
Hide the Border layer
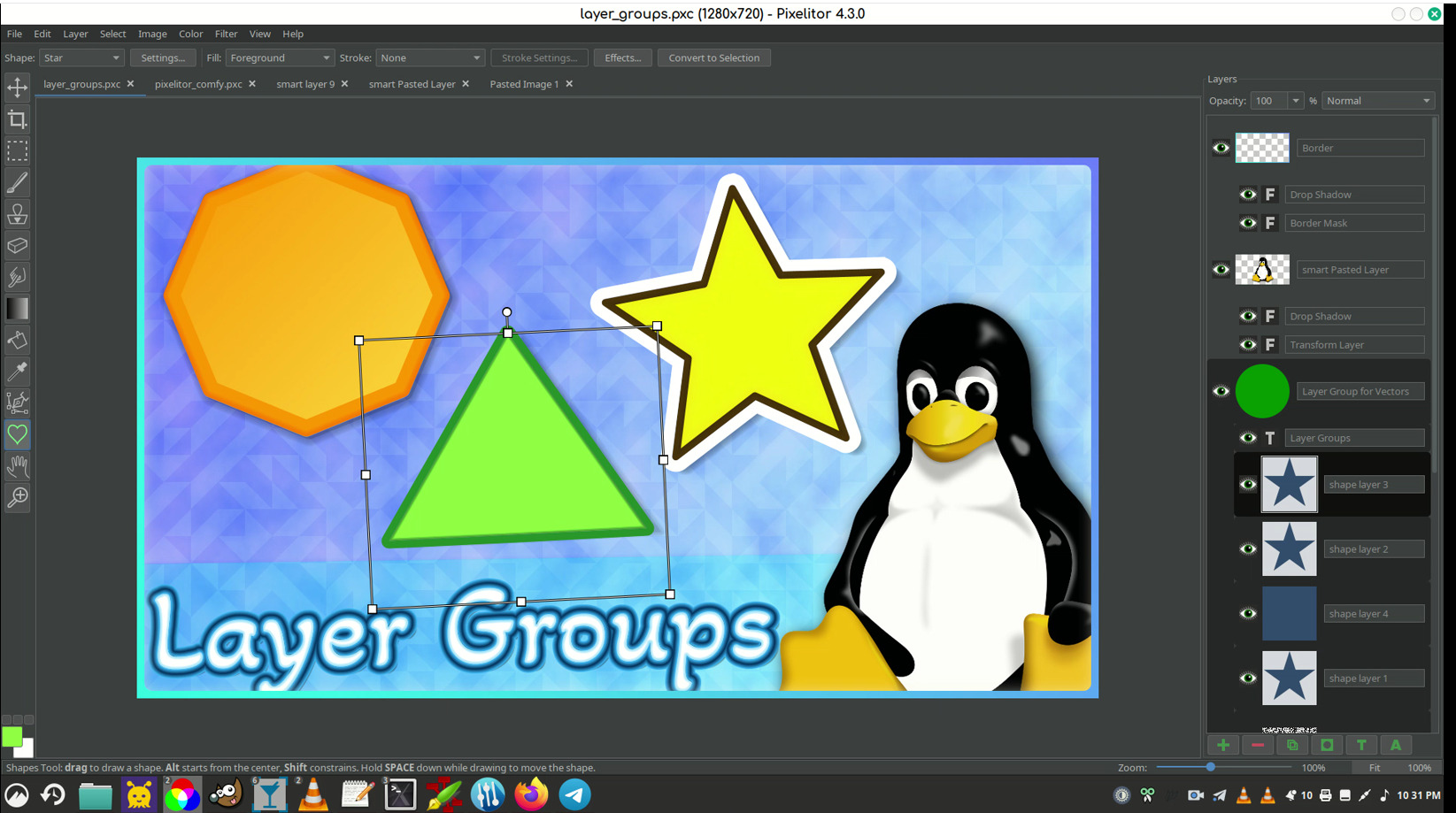pos(1221,148)
